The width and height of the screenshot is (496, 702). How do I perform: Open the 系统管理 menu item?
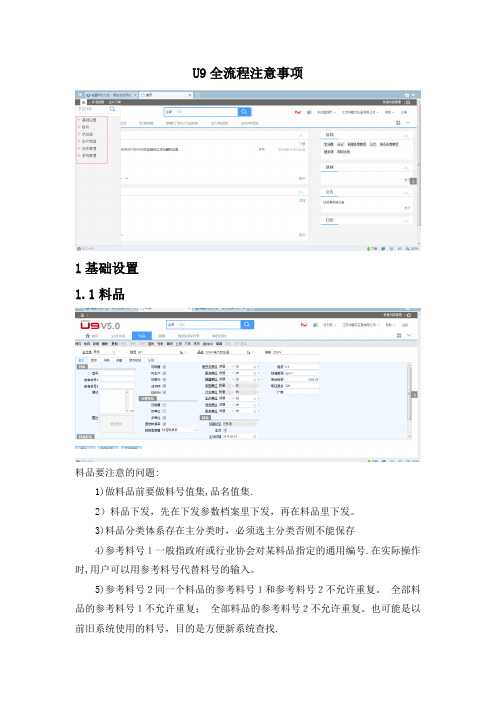click(x=89, y=155)
